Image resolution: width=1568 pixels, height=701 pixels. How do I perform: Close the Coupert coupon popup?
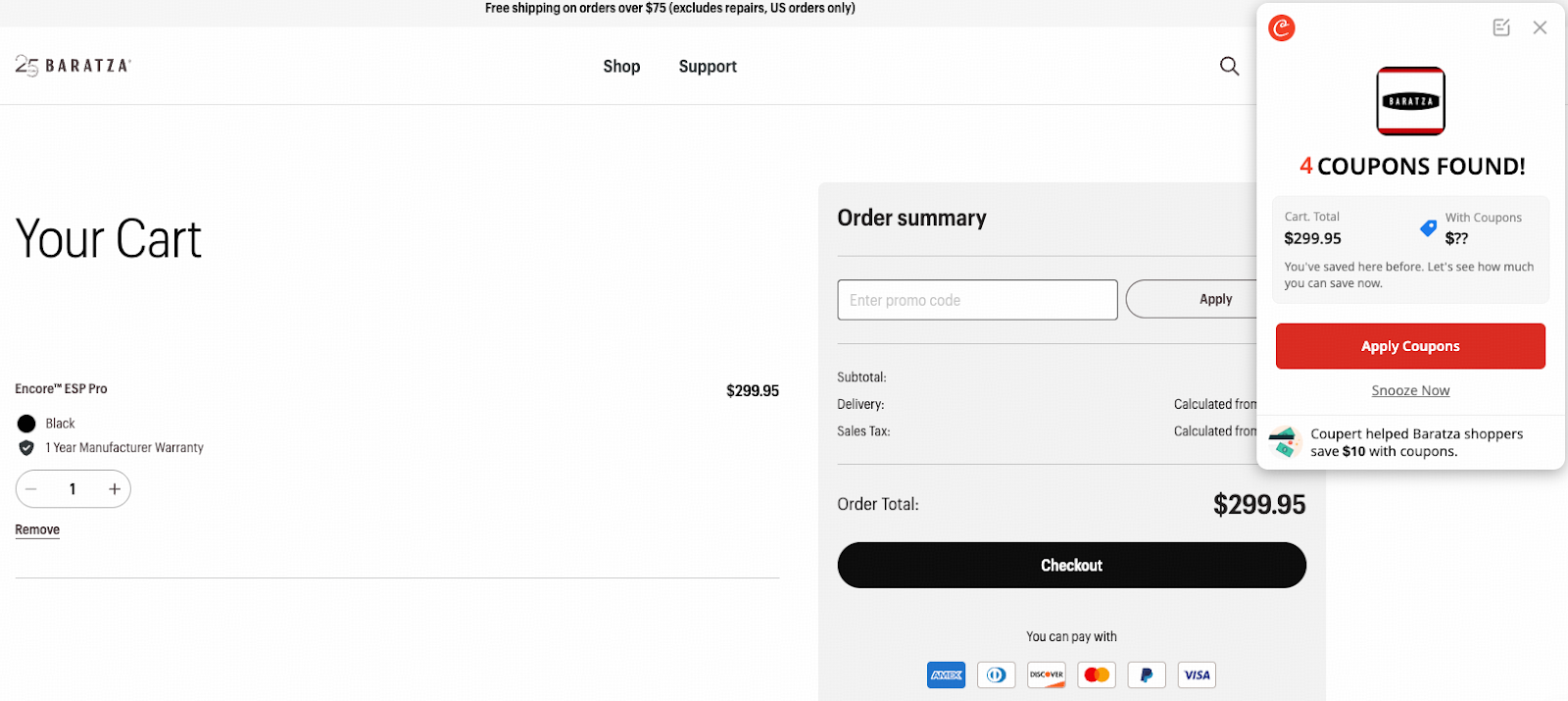(1540, 27)
